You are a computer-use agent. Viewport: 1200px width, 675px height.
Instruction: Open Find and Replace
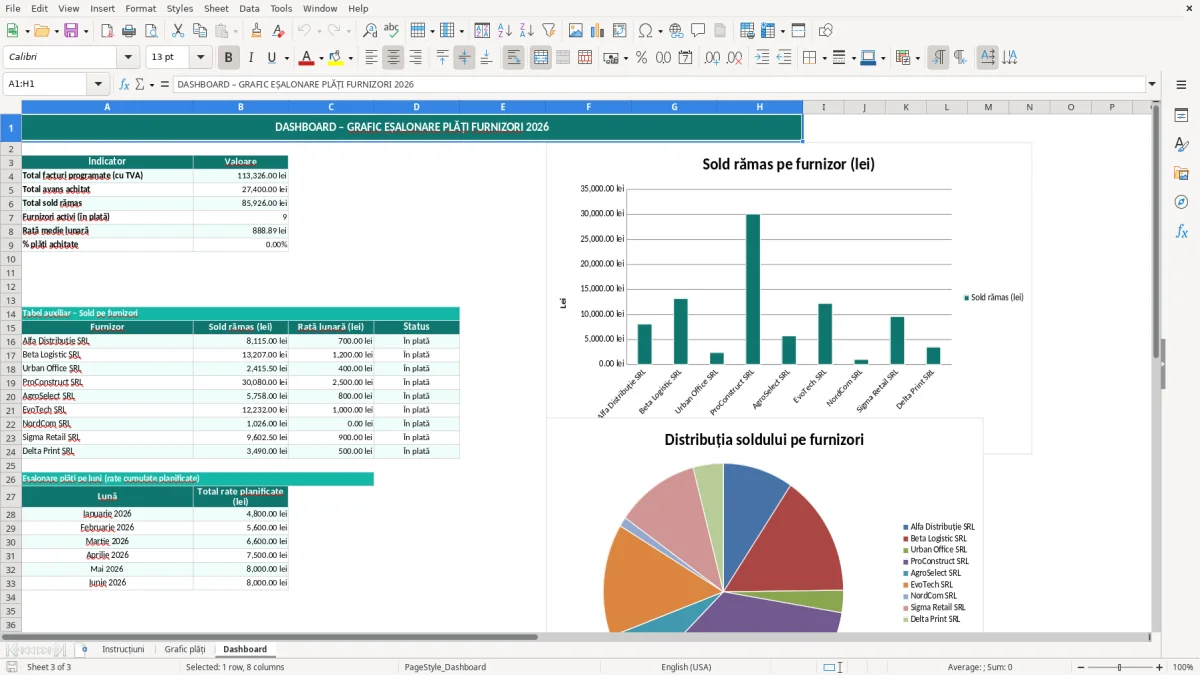click(x=369, y=31)
